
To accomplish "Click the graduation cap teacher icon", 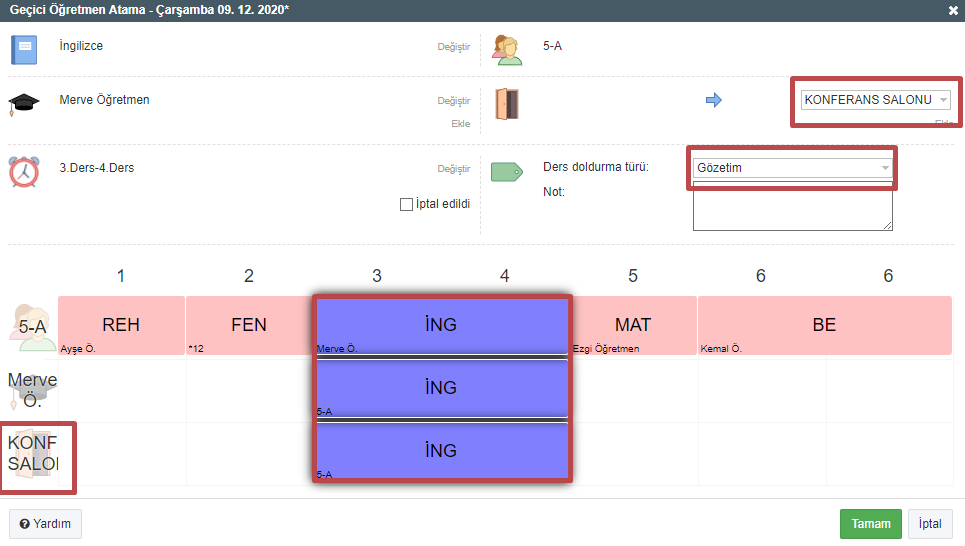I will click(x=23, y=104).
